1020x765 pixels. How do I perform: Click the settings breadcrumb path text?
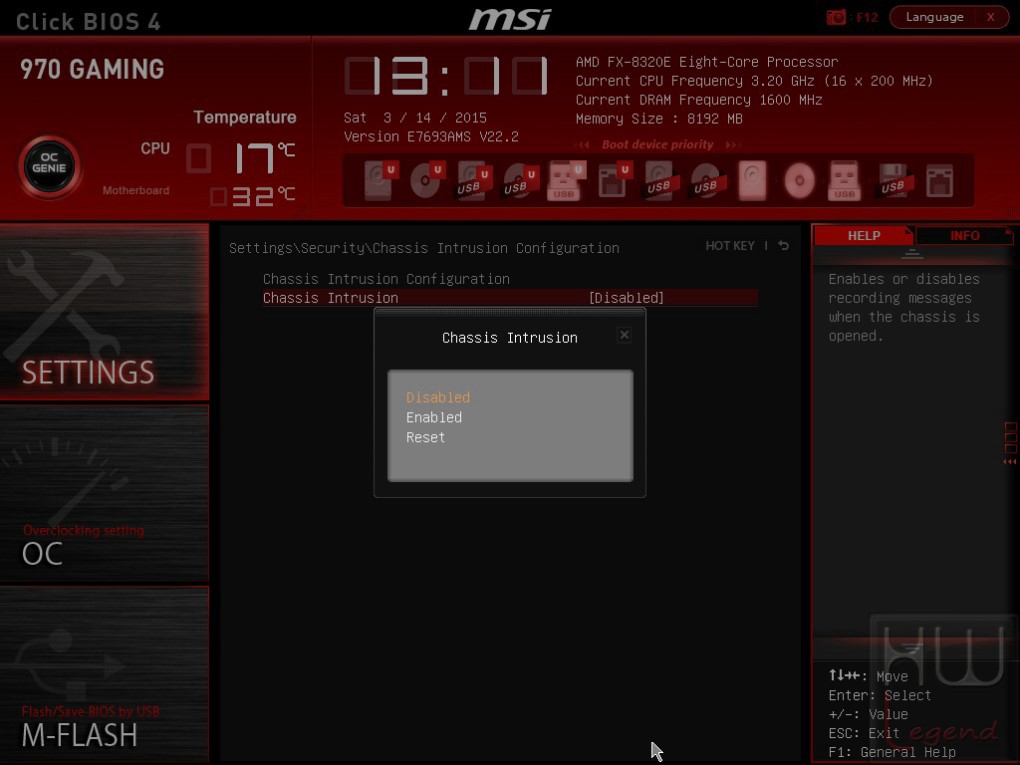click(x=424, y=248)
